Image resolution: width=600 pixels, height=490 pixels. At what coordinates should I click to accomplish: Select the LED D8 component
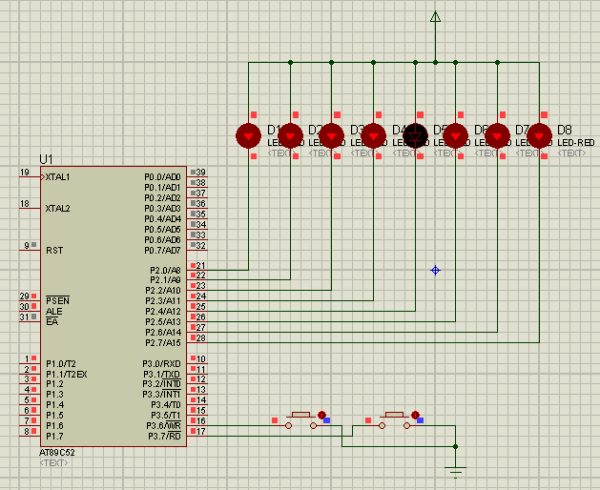[x=540, y=135]
